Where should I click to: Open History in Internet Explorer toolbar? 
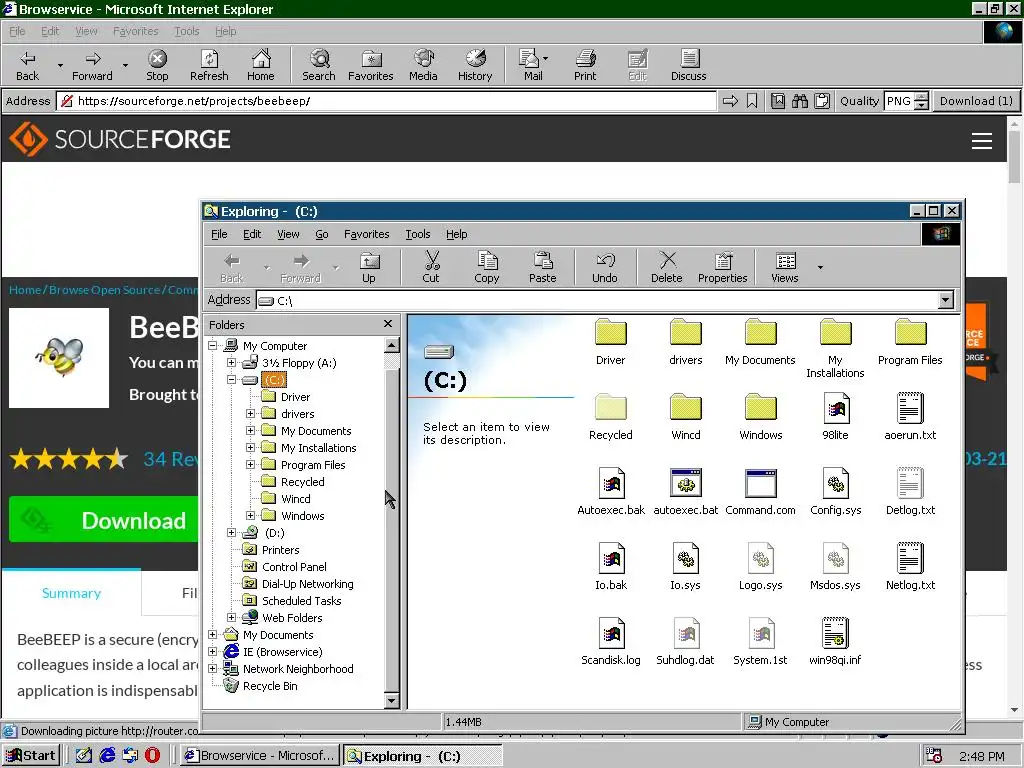click(x=475, y=65)
